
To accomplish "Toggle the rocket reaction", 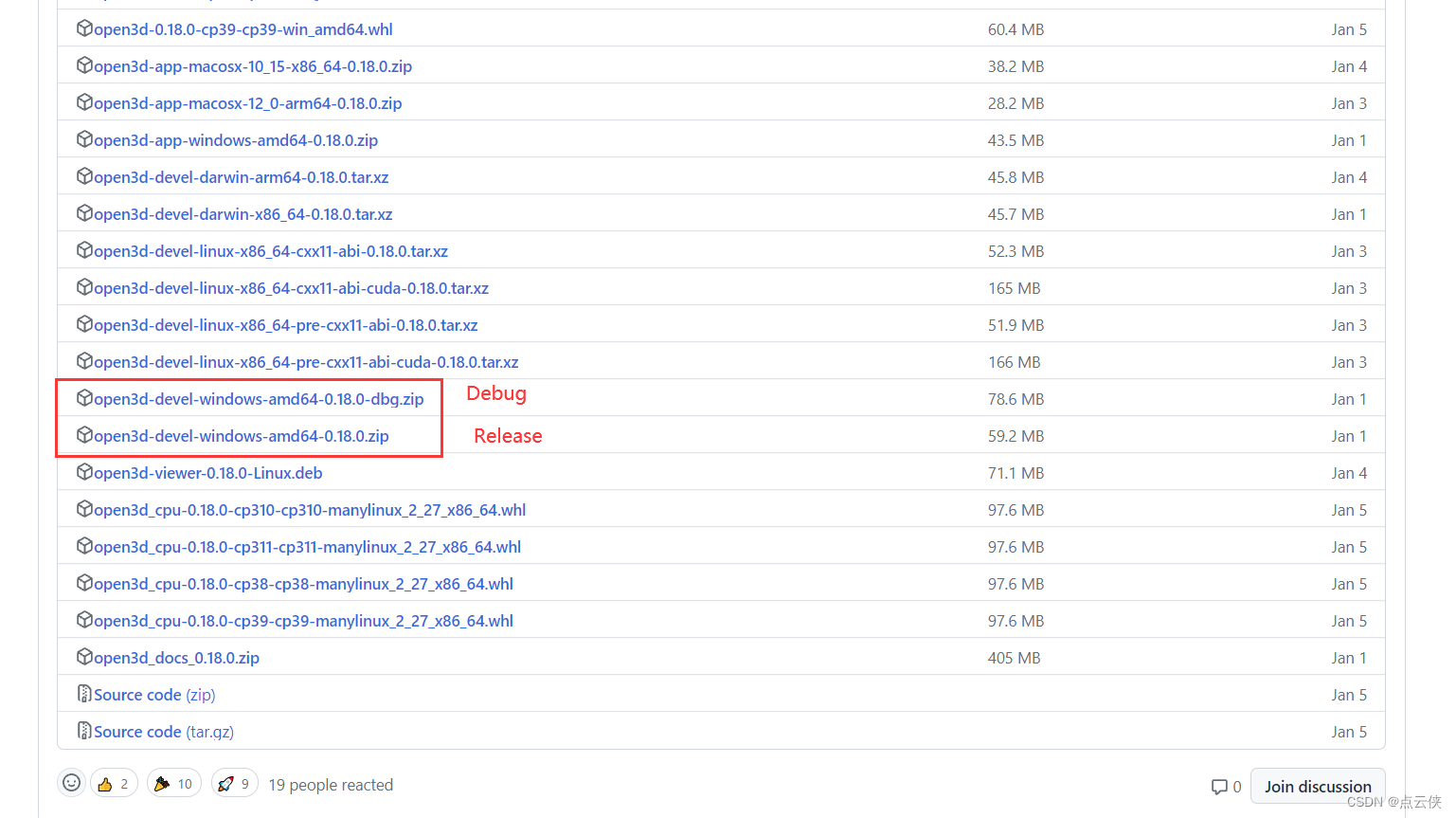I will tap(234, 783).
